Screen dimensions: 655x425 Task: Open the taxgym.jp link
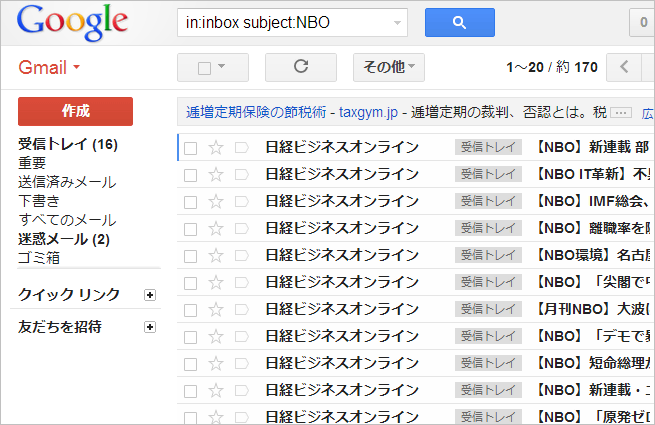click(368, 112)
